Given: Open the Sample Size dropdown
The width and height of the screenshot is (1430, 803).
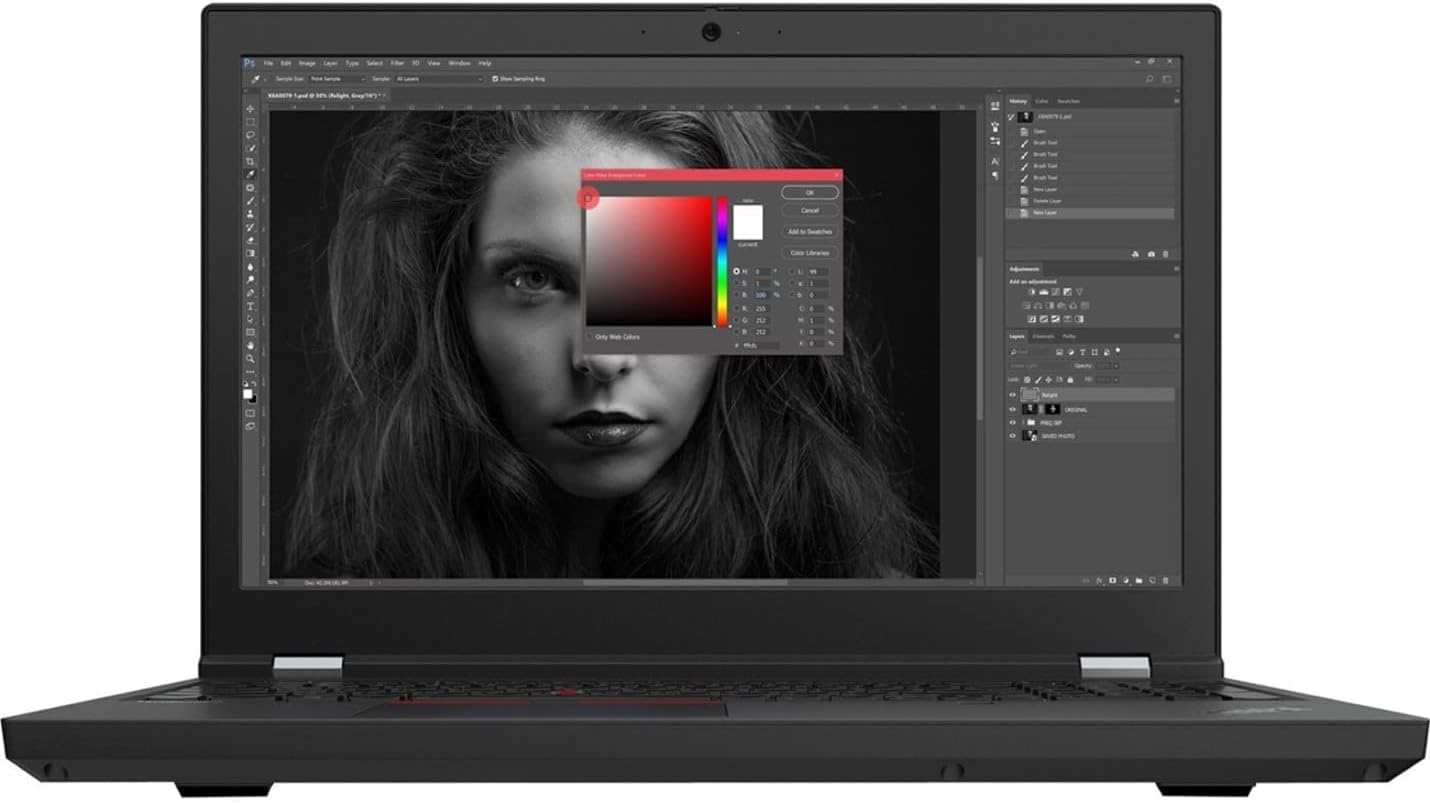Looking at the screenshot, I should [337, 79].
